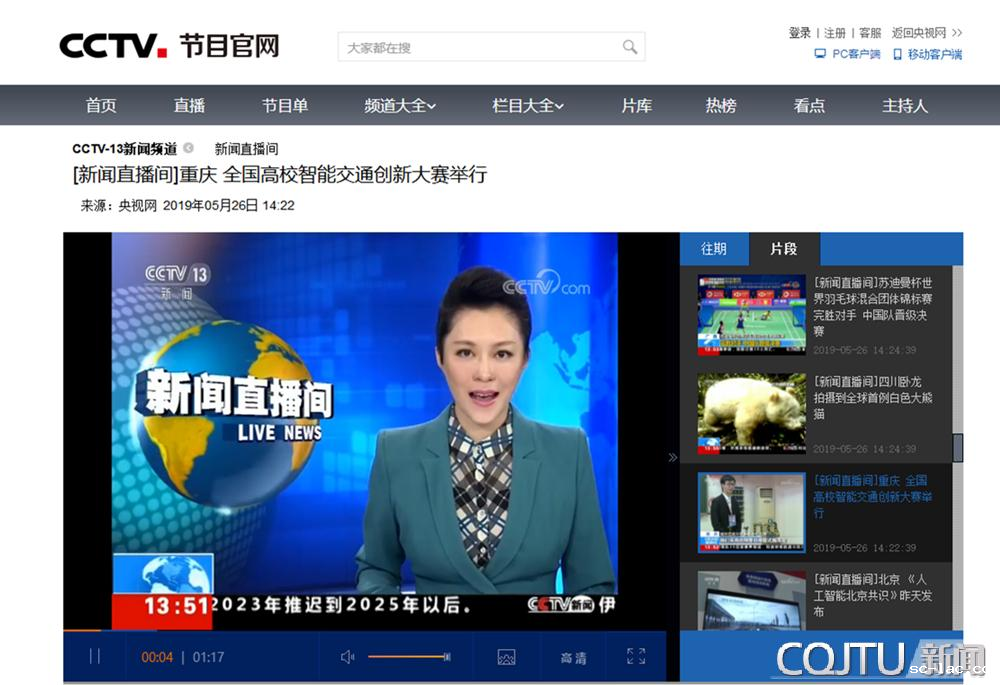Pause the video with the pause button

coord(95,657)
